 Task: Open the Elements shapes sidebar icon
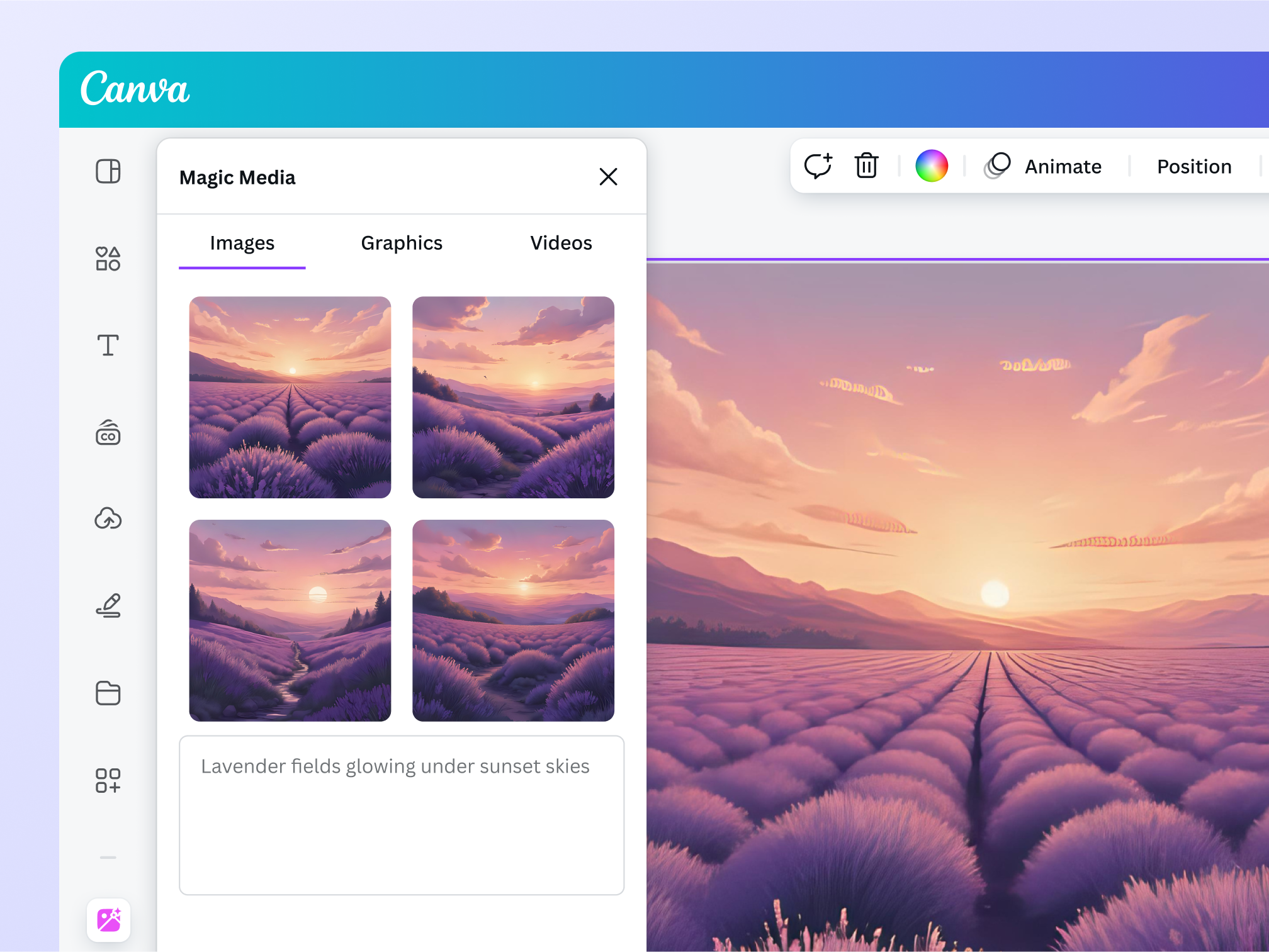(x=108, y=259)
